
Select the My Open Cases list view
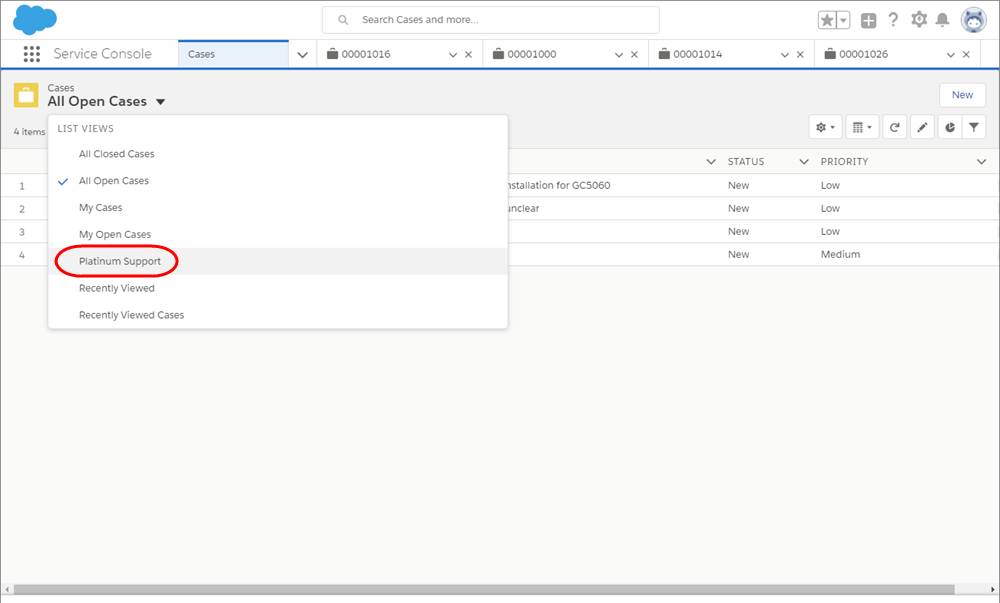pyautogui.click(x=278, y=235)
